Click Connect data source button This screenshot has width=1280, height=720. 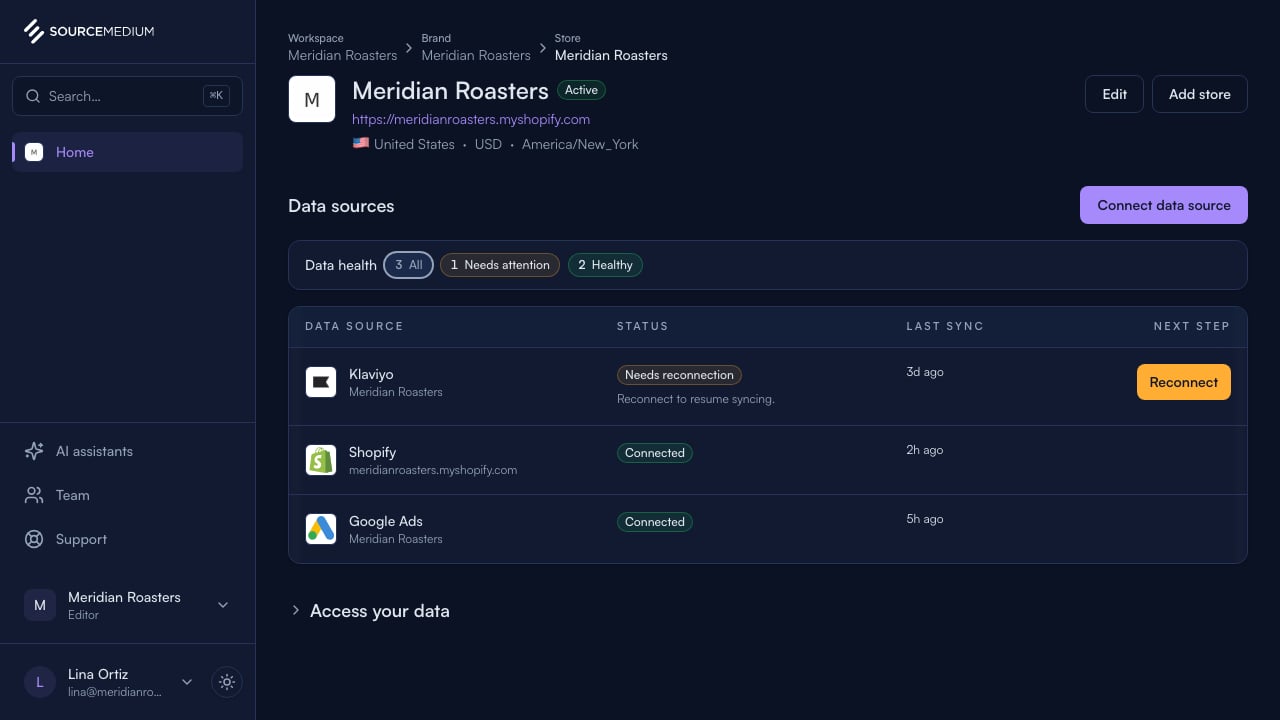coord(1164,205)
